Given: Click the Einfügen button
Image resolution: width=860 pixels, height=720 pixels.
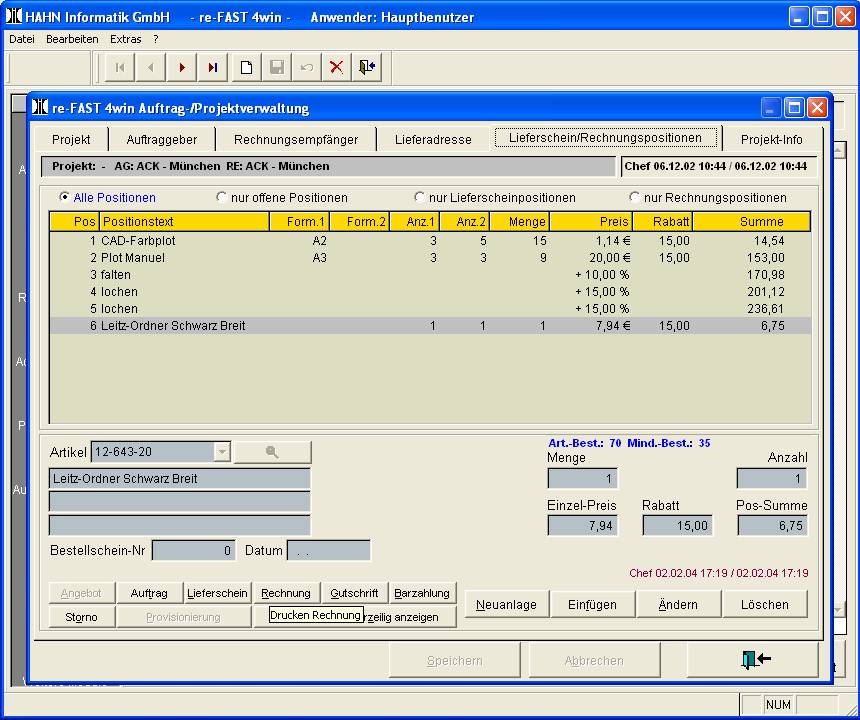Looking at the screenshot, I should [x=592, y=604].
